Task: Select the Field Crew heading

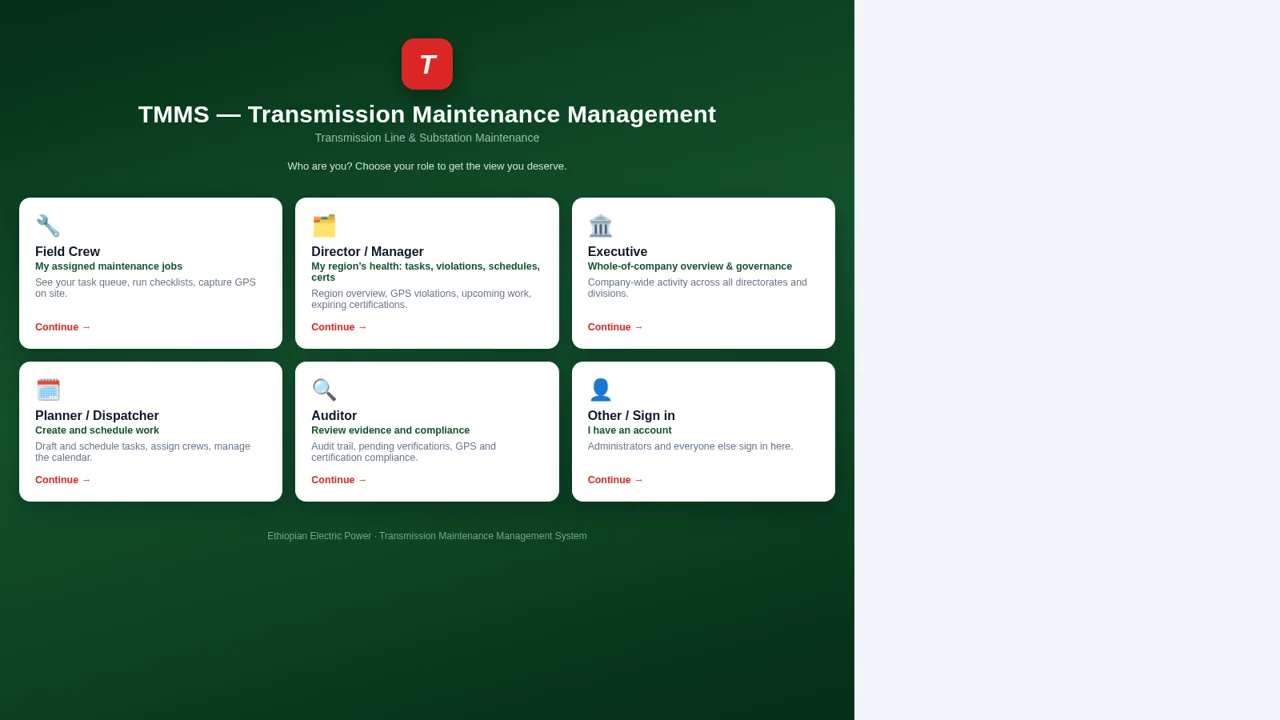Action: tap(67, 252)
